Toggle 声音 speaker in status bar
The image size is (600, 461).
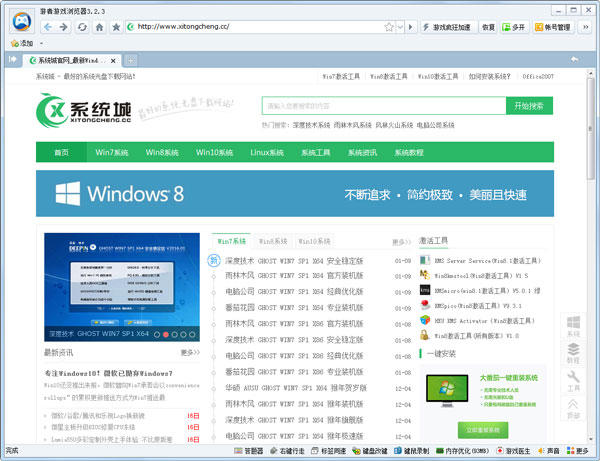point(548,451)
